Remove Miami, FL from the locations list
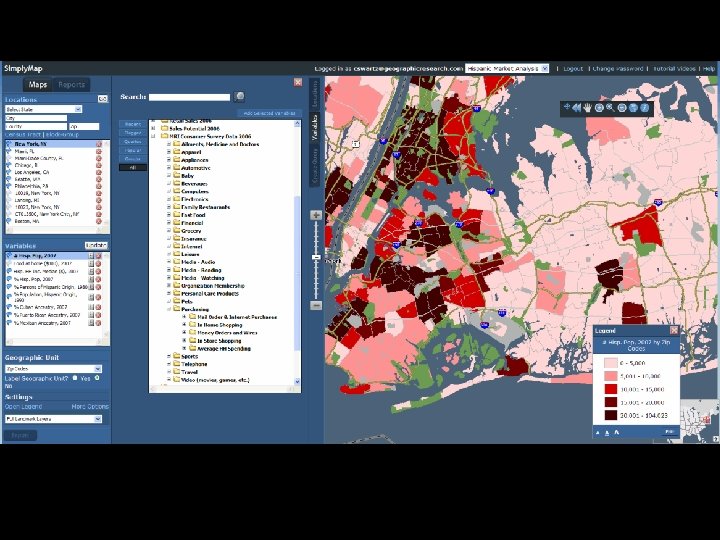720x540 pixels. 99,151
